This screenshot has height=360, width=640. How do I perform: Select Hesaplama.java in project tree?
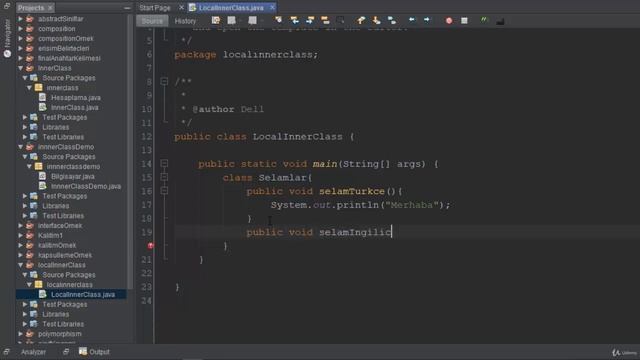[x=76, y=98]
